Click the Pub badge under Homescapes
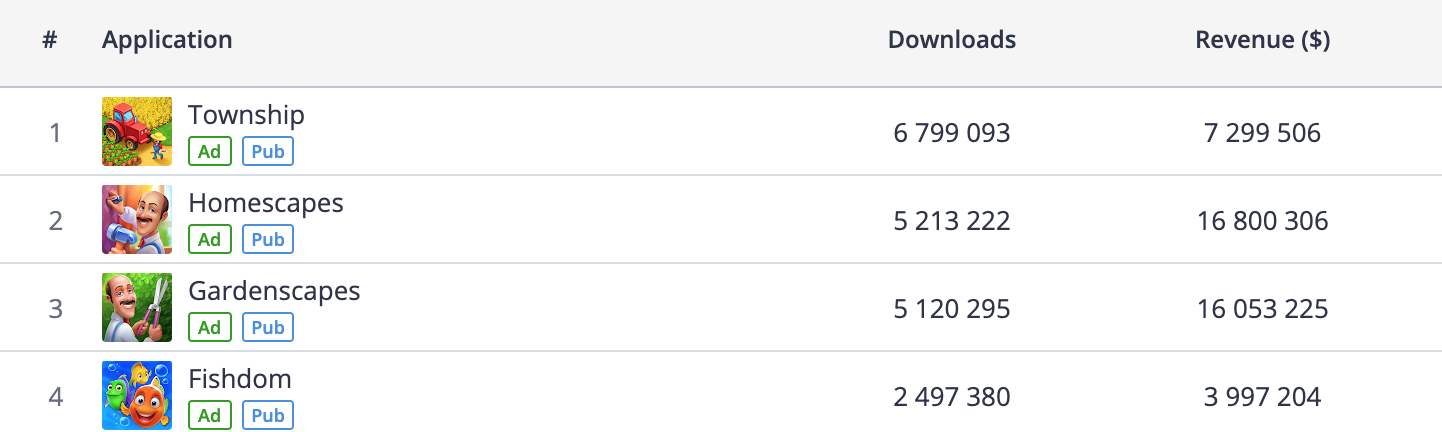This screenshot has height=432, width=1442. pos(268,240)
